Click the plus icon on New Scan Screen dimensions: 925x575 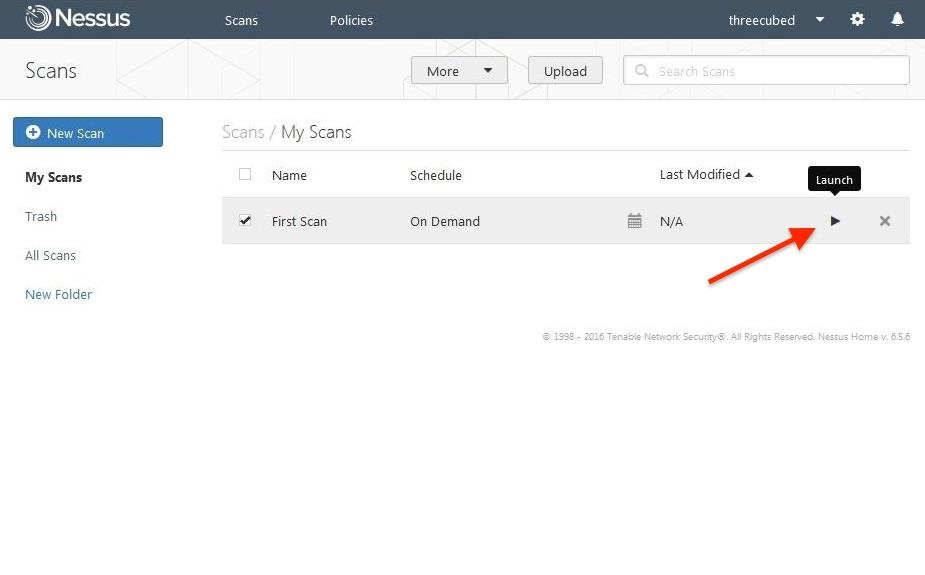pos(33,132)
